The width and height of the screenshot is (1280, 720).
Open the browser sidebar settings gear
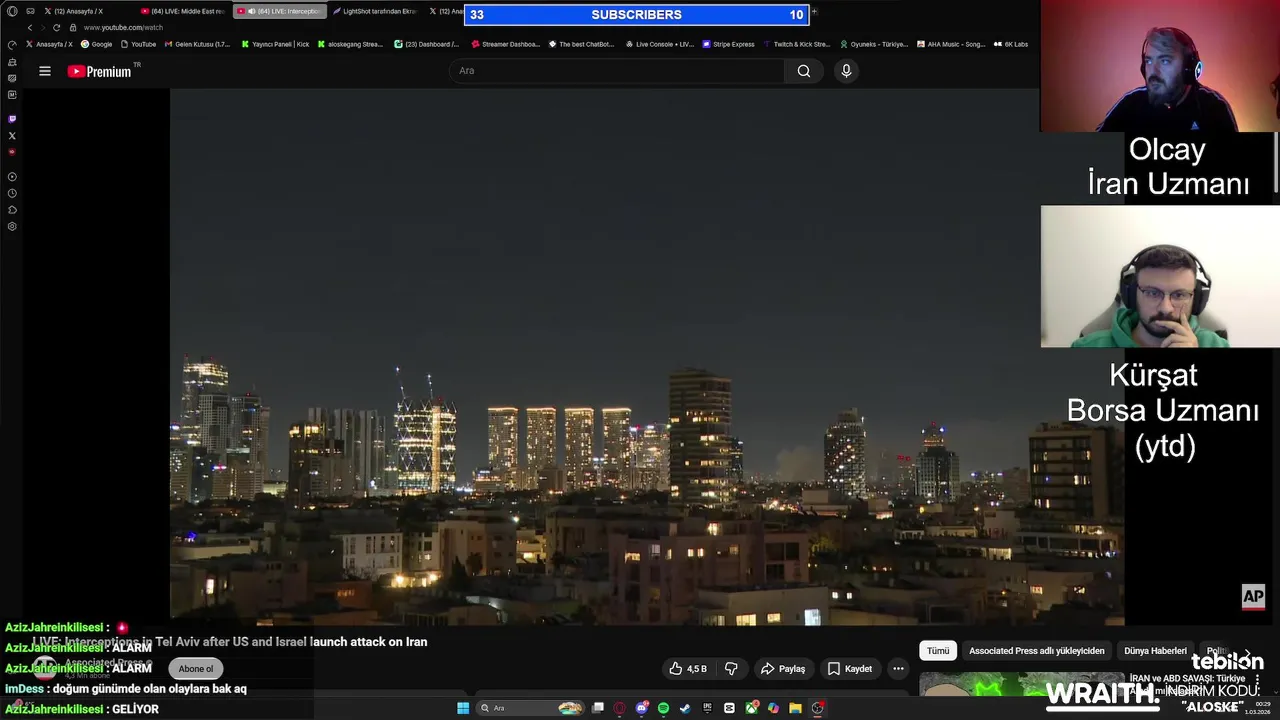(x=12, y=226)
